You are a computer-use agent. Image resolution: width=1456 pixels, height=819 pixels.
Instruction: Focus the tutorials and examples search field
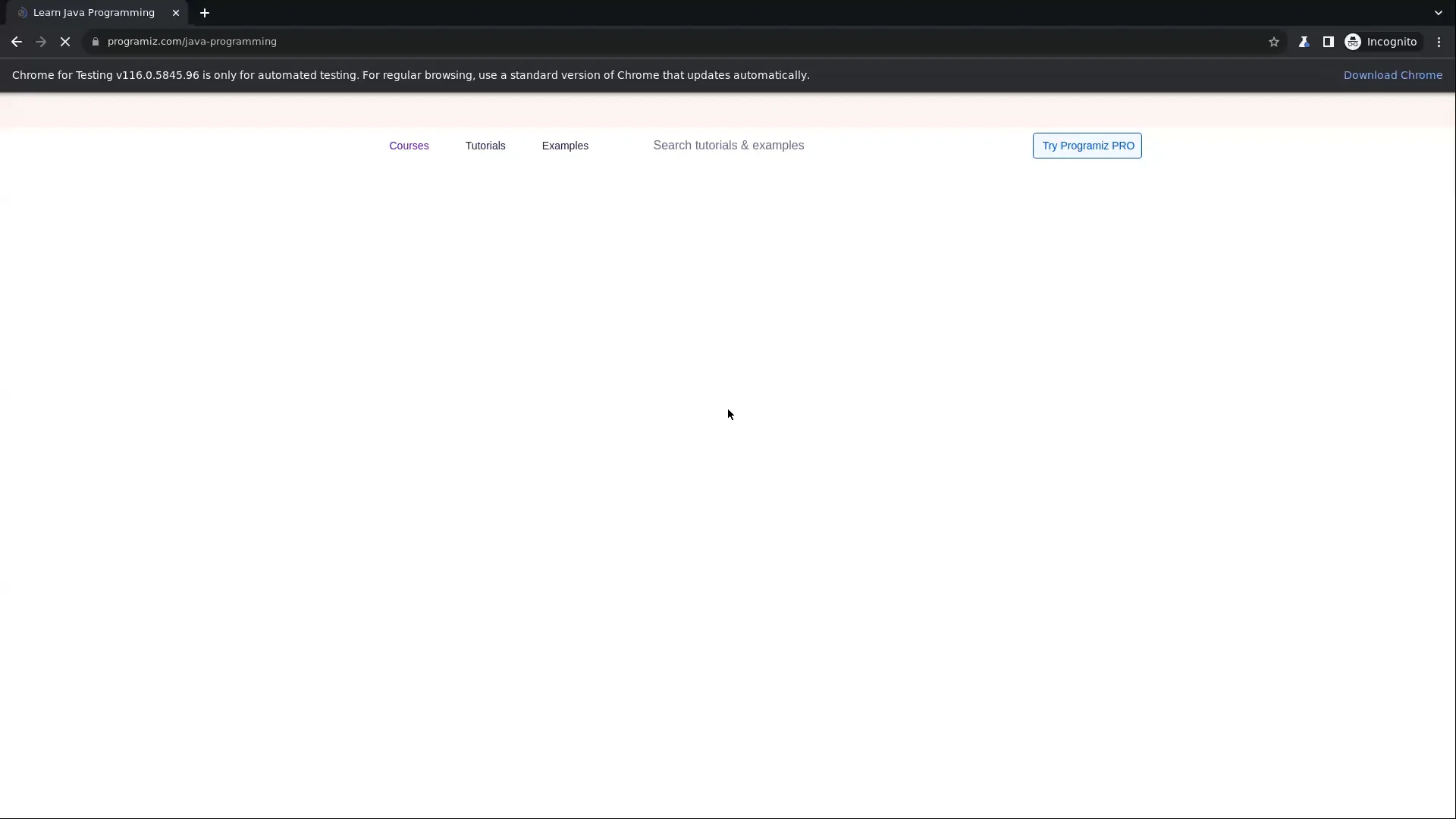[728, 145]
